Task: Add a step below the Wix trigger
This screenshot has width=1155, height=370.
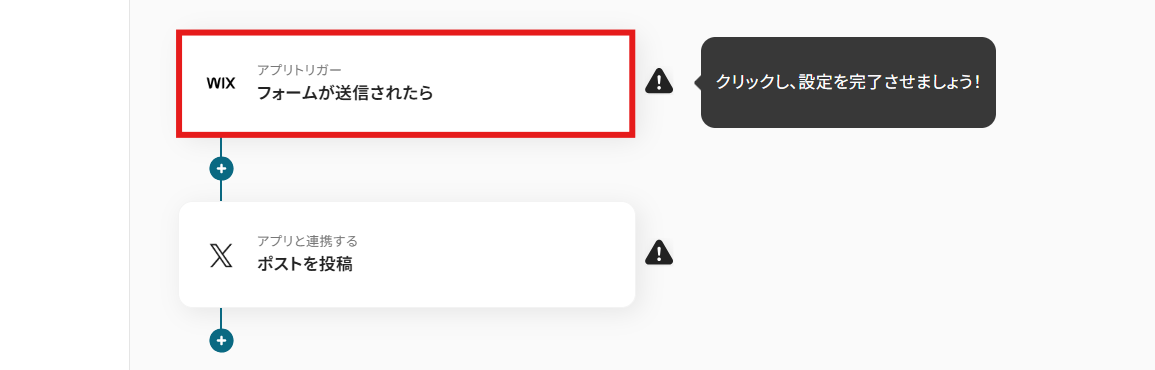Action: pos(221,168)
